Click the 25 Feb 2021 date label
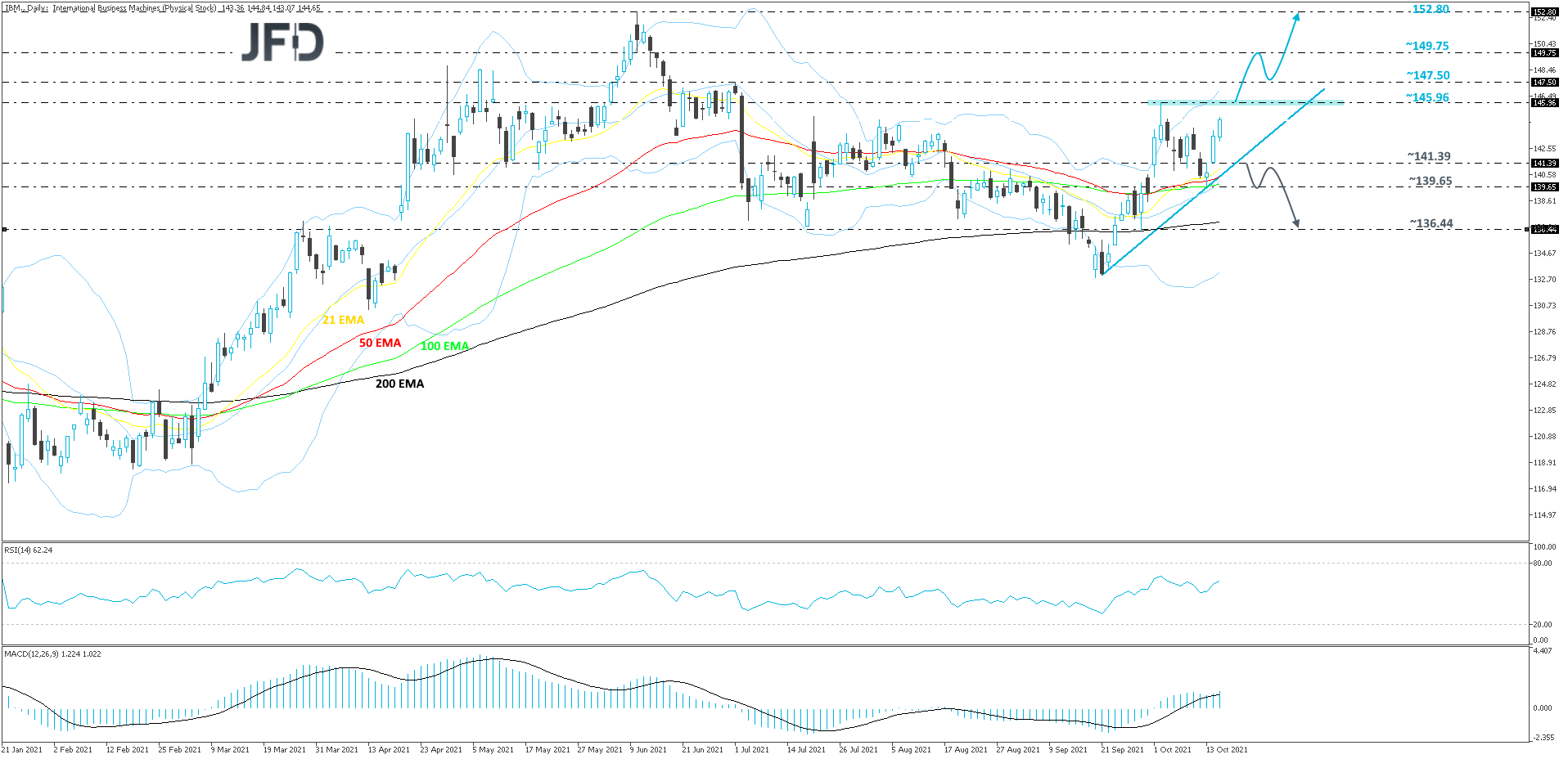The width and height of the screenshot is (1568, 759). coord(179,750)
